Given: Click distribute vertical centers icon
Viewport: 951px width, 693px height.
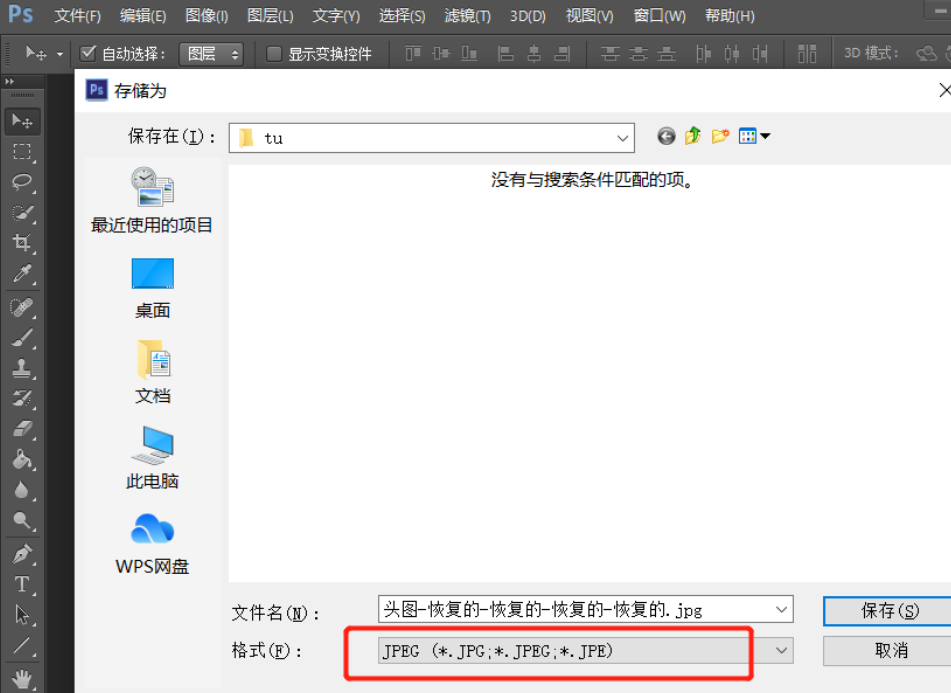Looking at the screenshot, I should (638, 54).
